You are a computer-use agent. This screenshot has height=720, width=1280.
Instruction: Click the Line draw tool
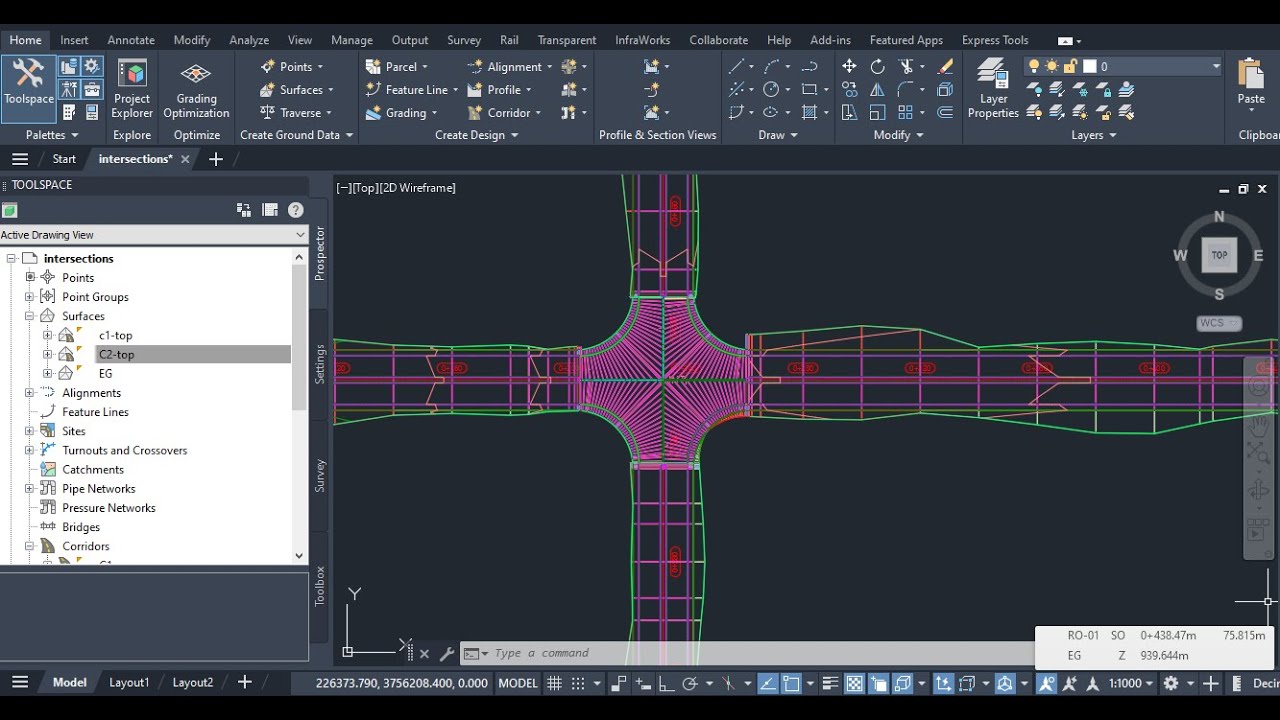pyautogui.click(x=736, y=66)
